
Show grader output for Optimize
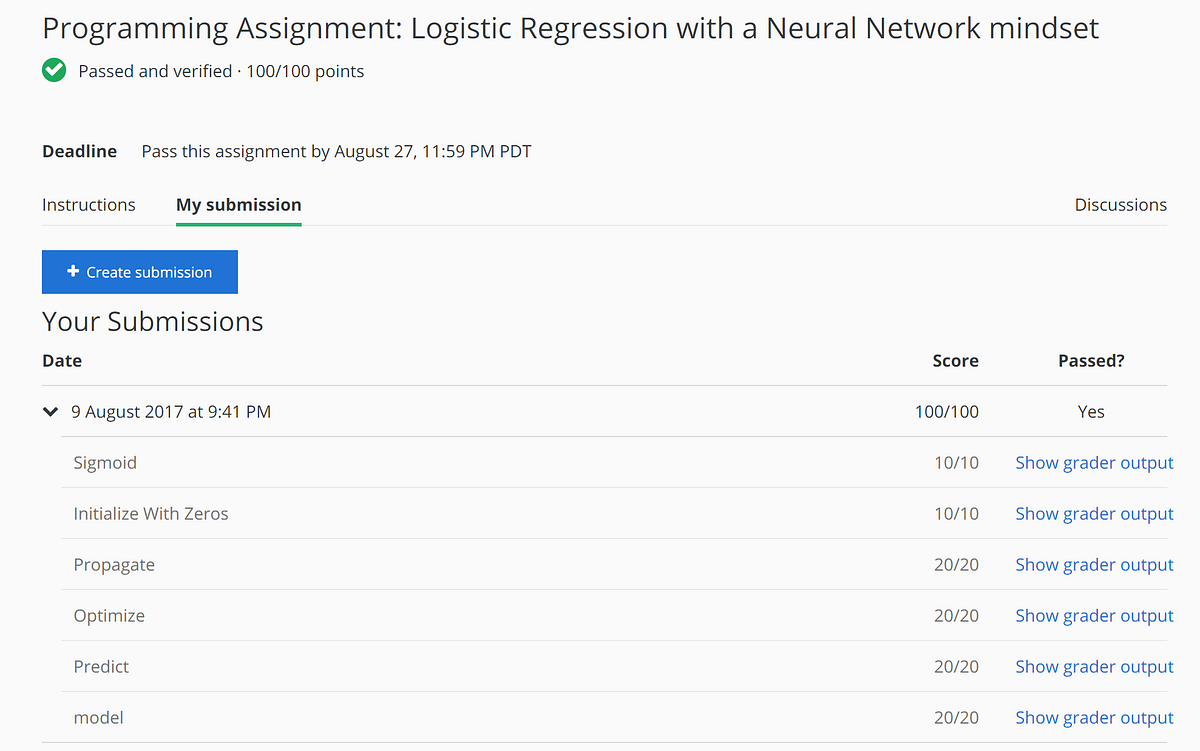pos(1094,616)
